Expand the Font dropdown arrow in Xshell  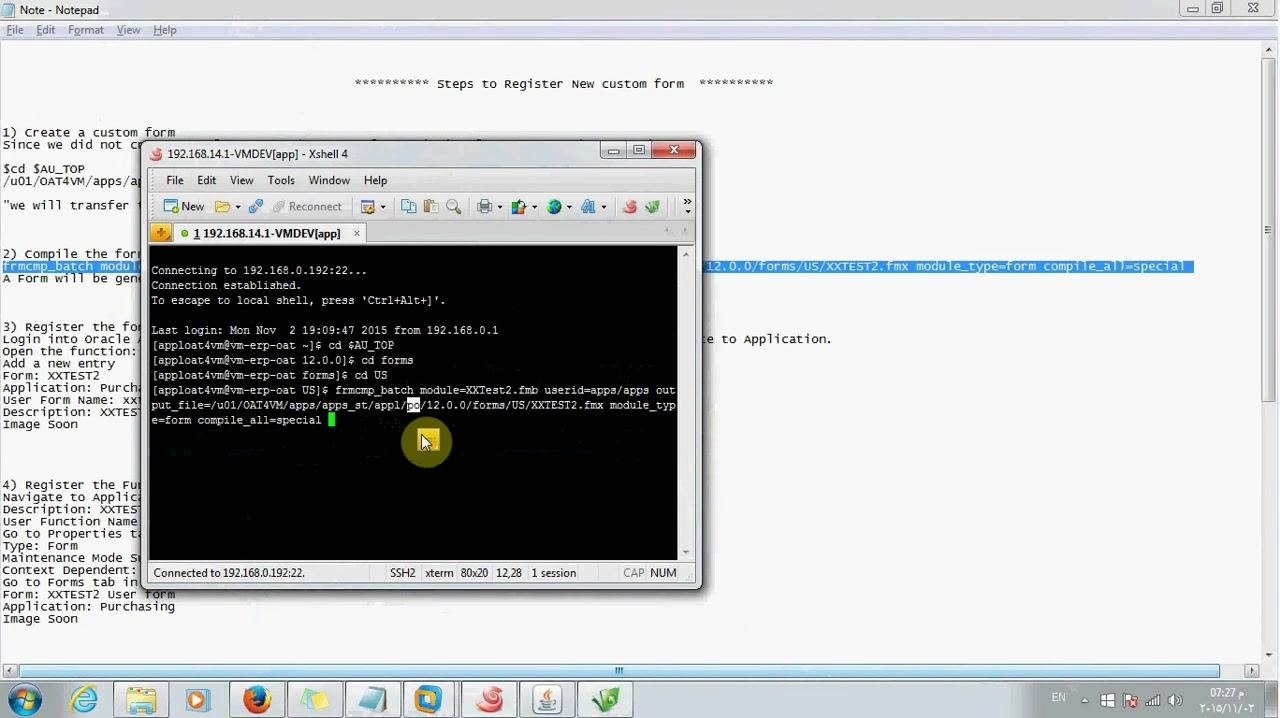tap(603, 207)
